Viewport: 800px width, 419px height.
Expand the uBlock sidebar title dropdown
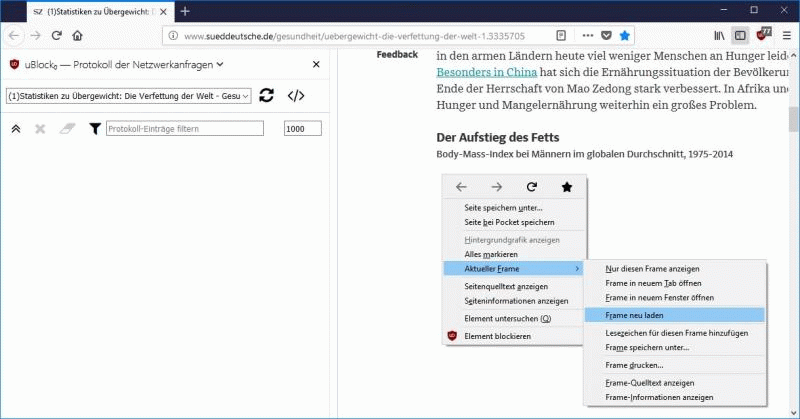pos(220,65)
